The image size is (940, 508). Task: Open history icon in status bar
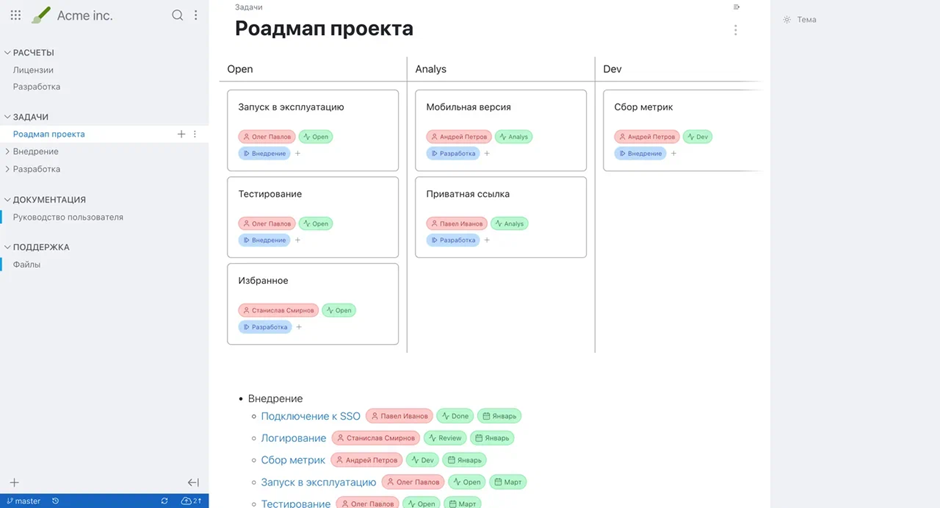55,501
